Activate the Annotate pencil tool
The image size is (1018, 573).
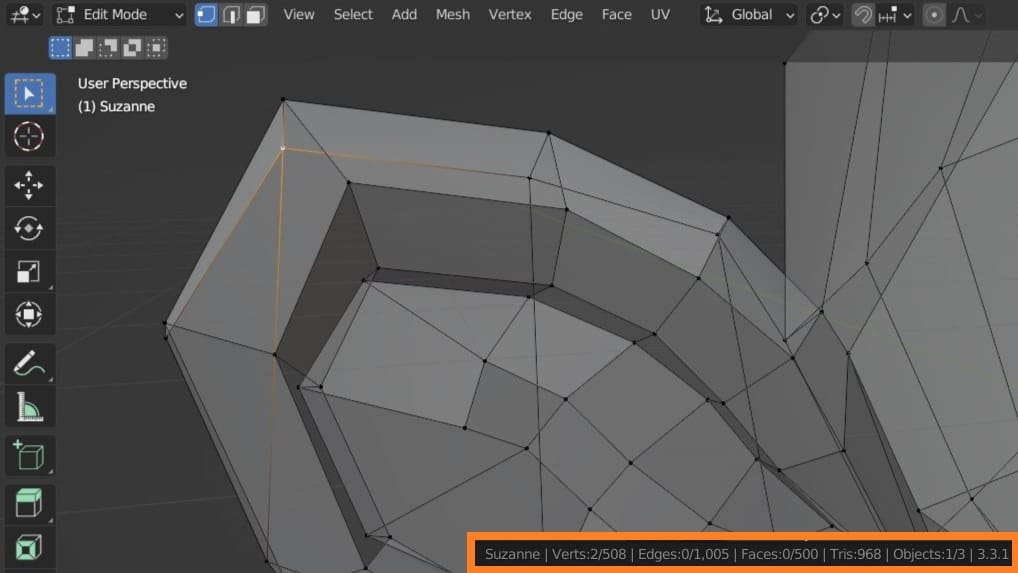click(x=29, y=363)
